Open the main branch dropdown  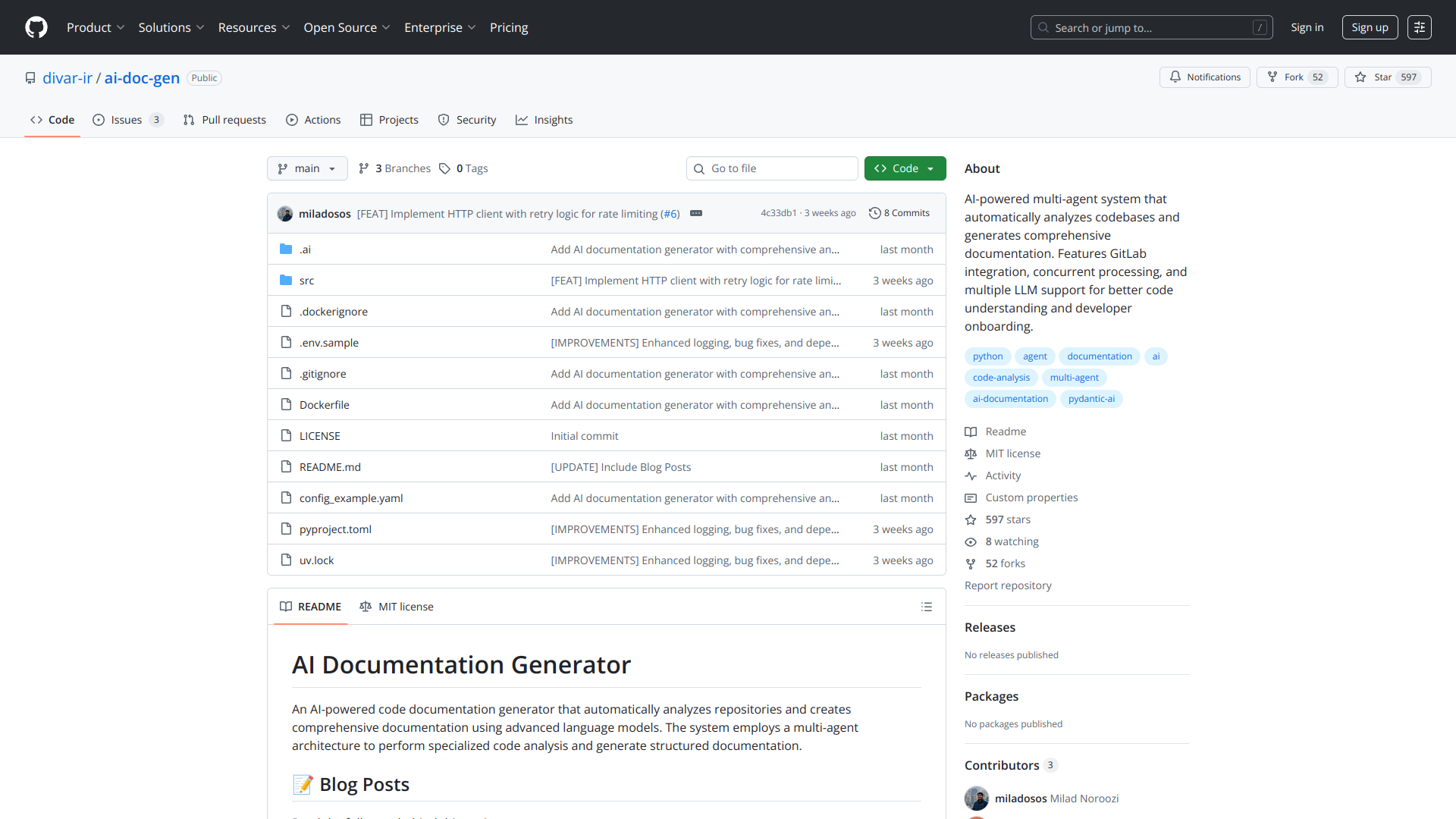(307, 168)
